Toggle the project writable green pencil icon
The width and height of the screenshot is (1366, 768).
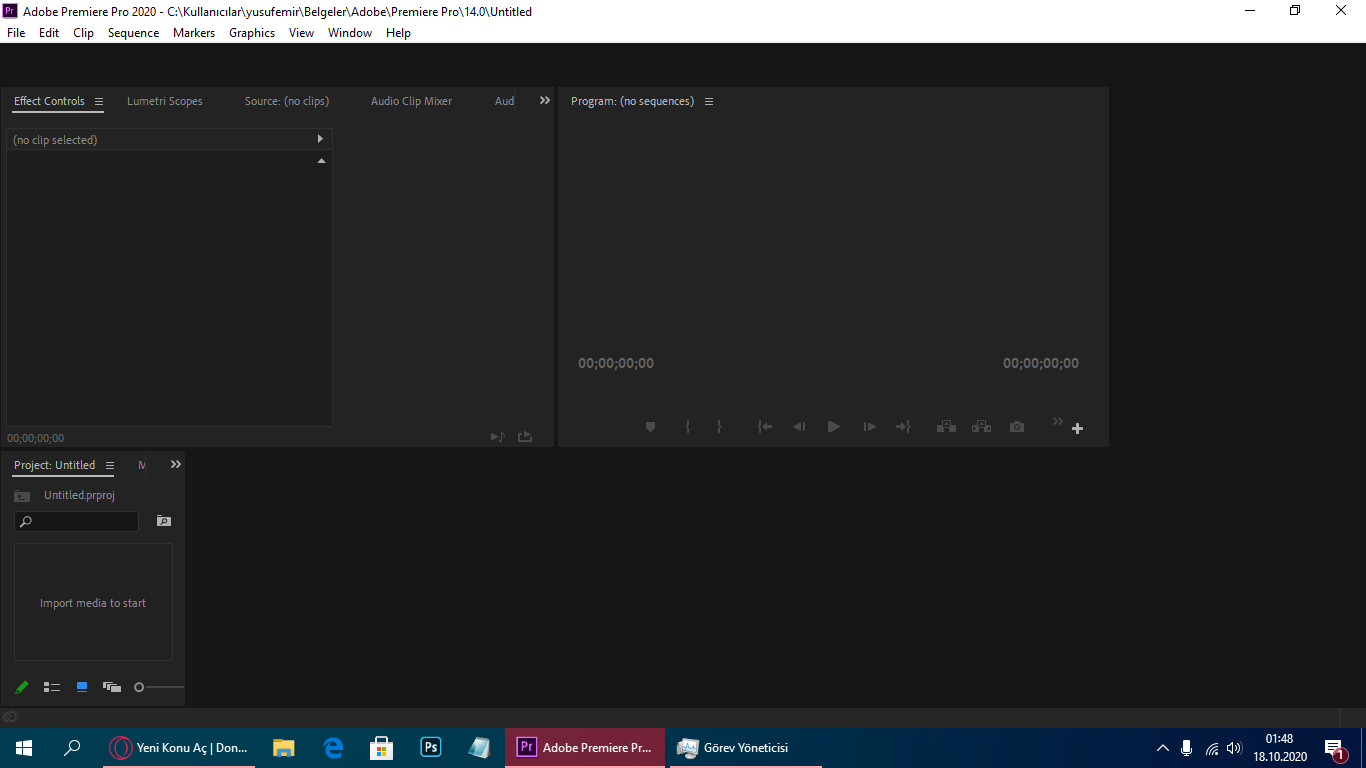pos(21,687)
